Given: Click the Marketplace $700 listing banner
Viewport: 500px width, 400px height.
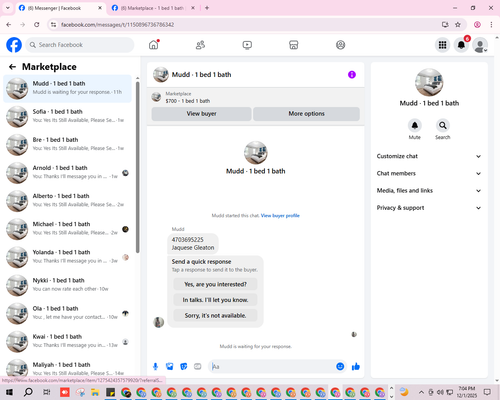Looking at the screenshot, I should pos(255,97).
